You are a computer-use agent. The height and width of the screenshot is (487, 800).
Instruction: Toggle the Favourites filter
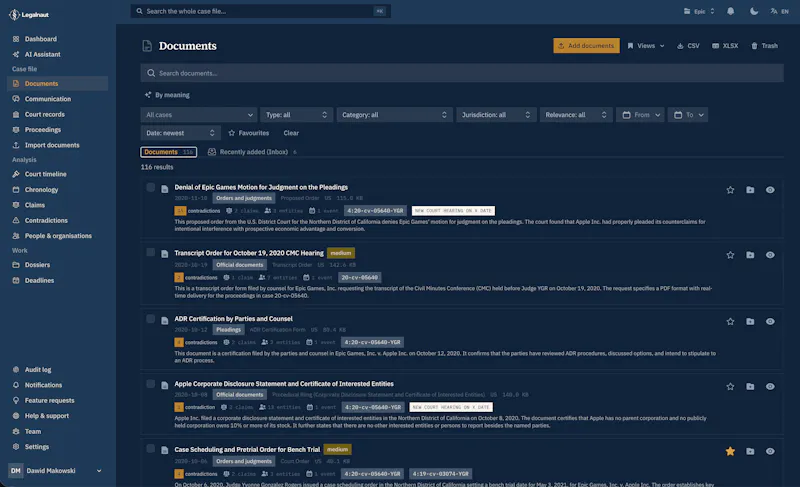point(248,133)
